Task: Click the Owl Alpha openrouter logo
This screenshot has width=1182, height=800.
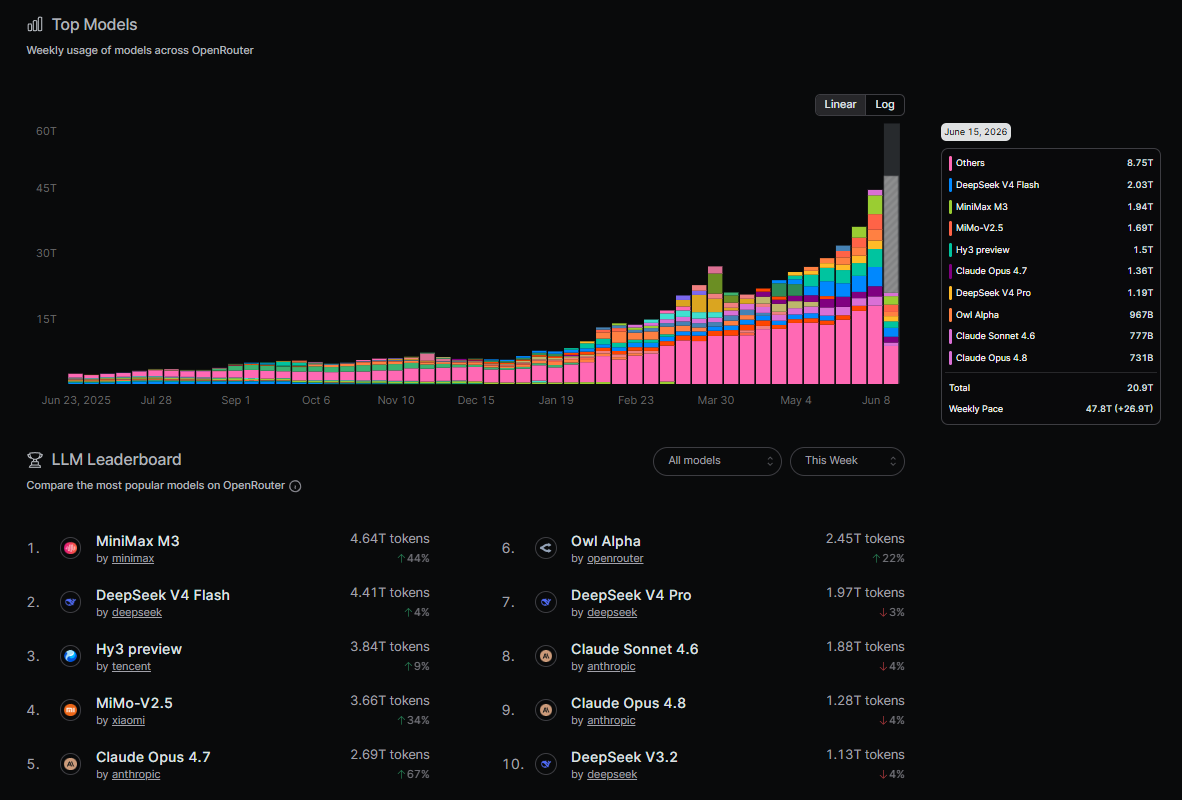Action: (x=546, y=548)
